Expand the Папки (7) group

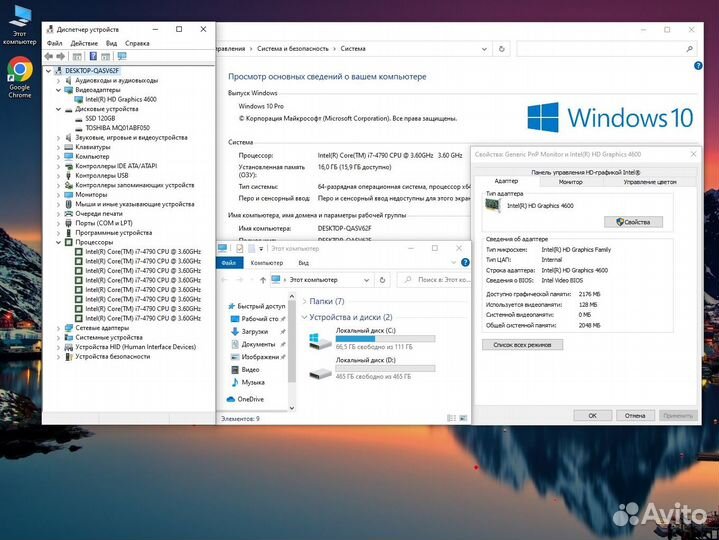[x=305, y=301]
